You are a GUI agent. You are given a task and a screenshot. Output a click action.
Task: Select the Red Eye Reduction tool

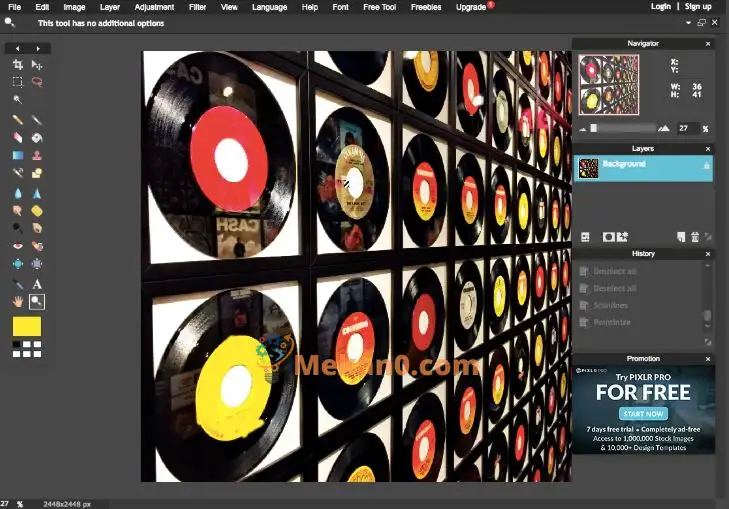(18, 245)
